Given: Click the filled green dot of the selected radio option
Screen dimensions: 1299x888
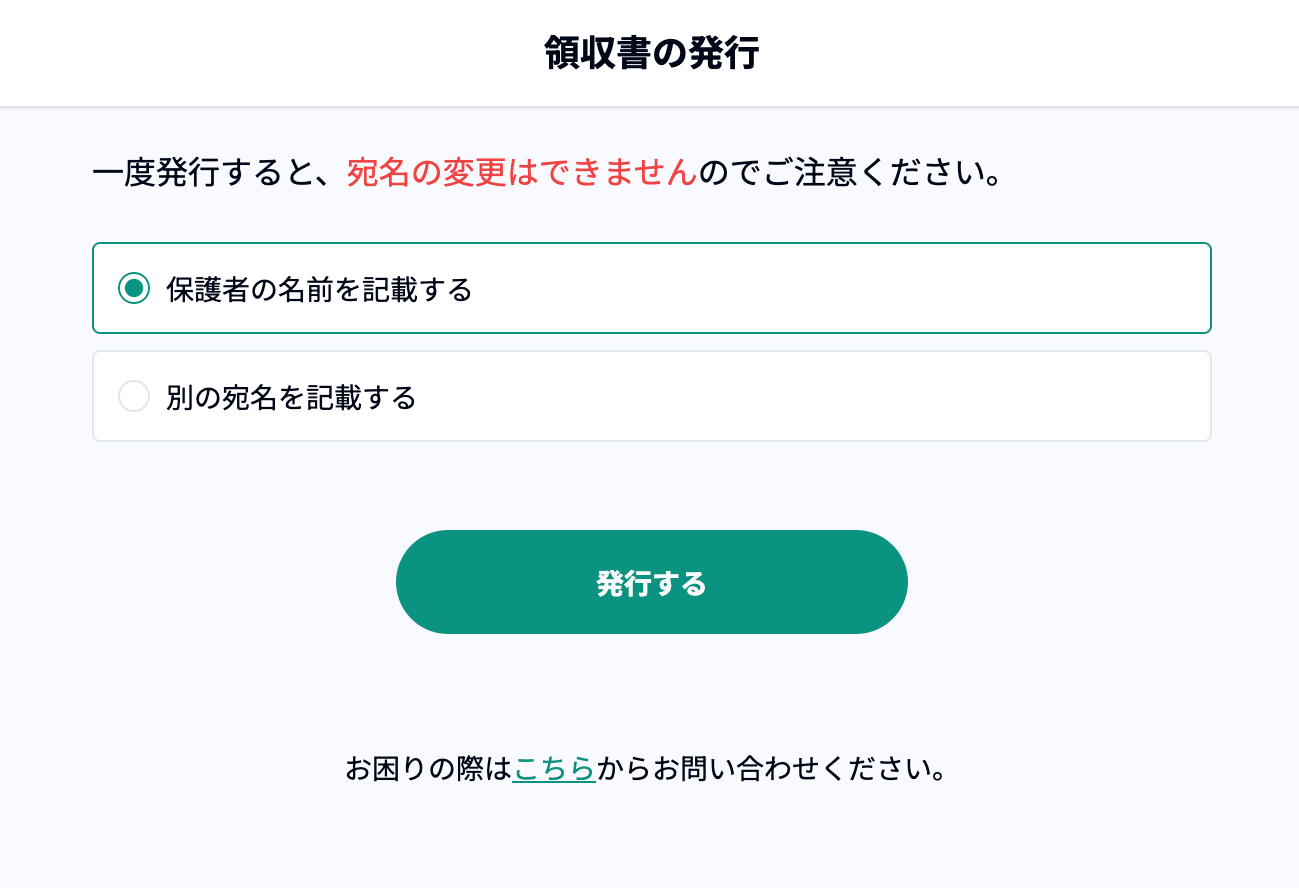Looking at the screenshot, I should coord(134,289).
